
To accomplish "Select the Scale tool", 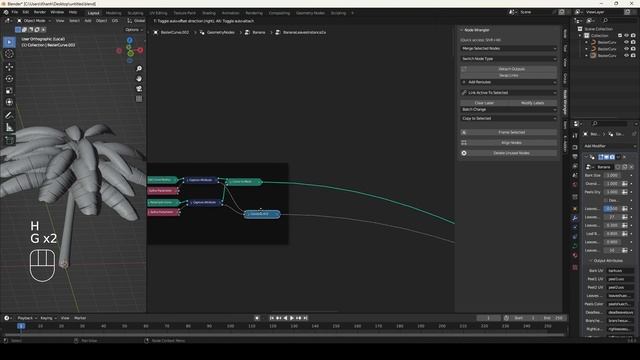I will pyautogui.click(x=9, y=91).
